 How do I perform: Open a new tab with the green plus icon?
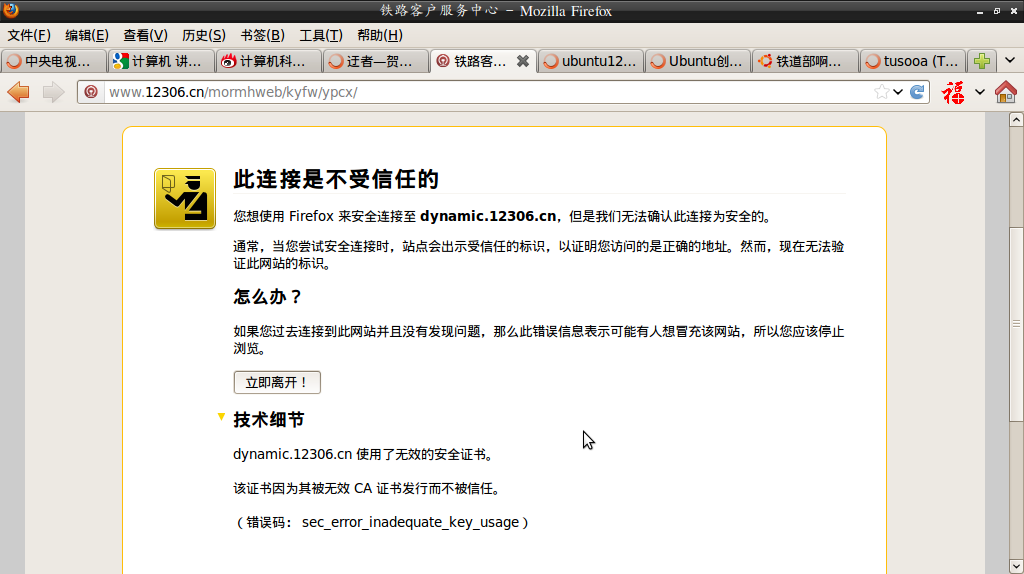tap(982, 61)
